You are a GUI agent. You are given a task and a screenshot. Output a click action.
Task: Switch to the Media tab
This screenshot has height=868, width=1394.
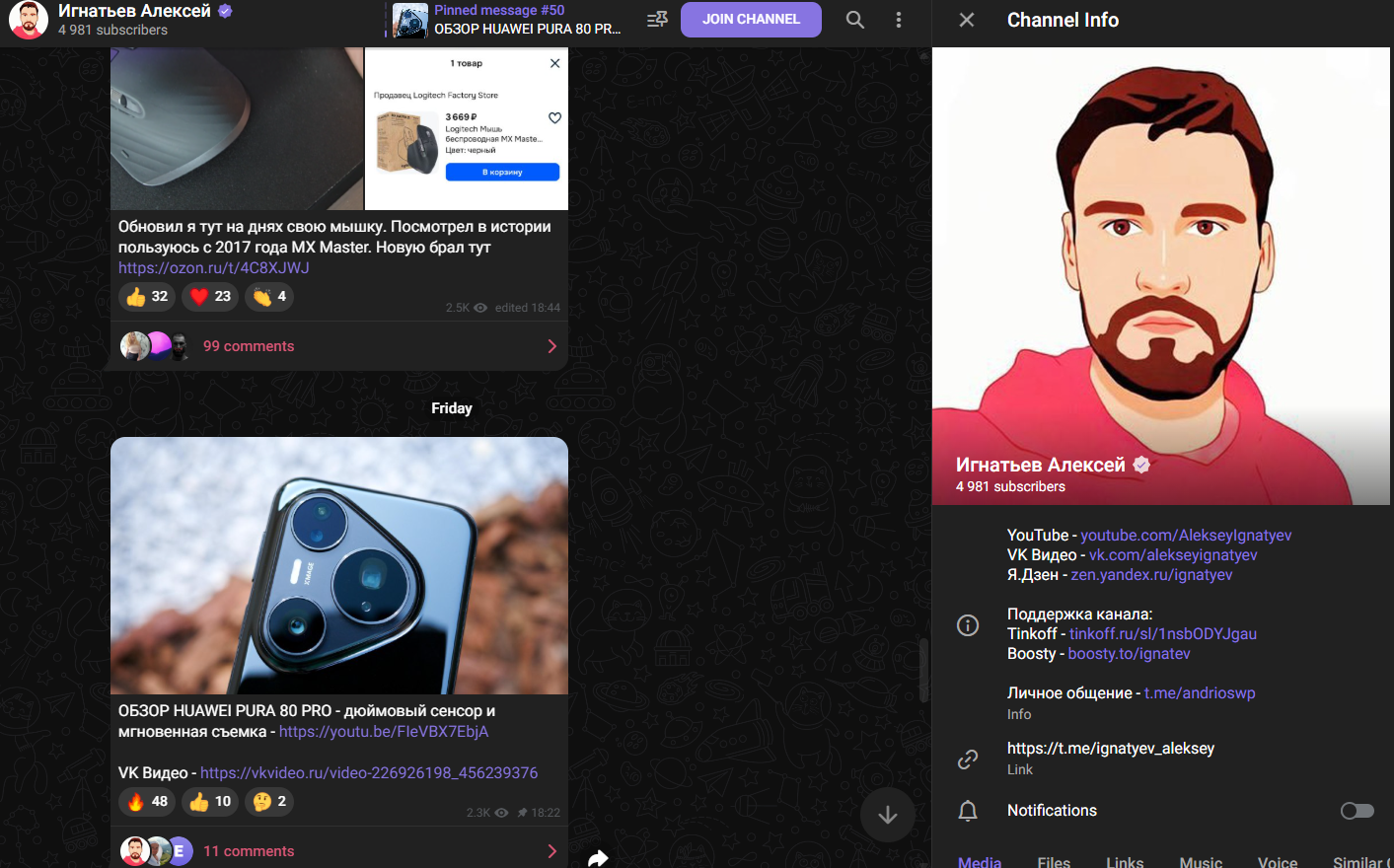point(980,862)
